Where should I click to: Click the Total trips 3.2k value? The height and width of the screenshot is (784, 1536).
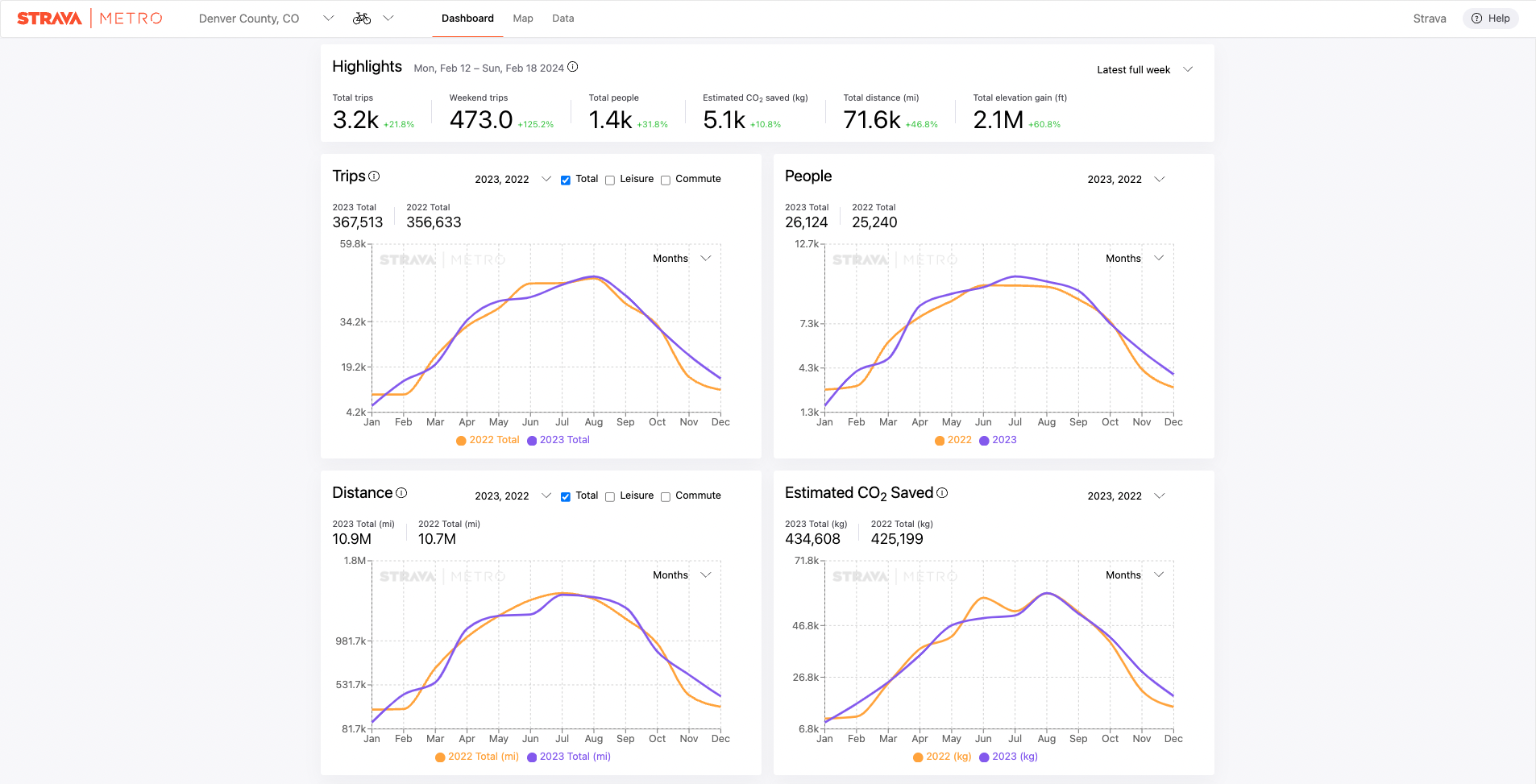(x=355, y=120)
